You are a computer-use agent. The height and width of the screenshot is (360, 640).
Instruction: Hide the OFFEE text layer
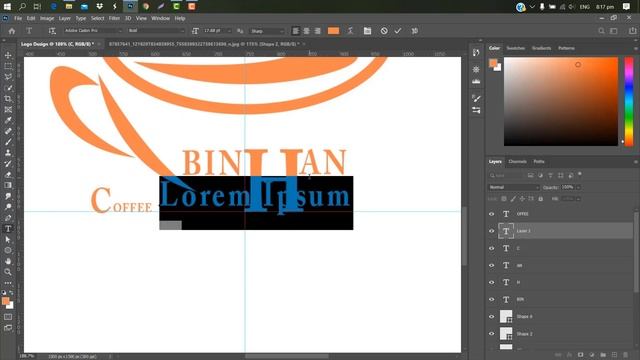(492, 214)
